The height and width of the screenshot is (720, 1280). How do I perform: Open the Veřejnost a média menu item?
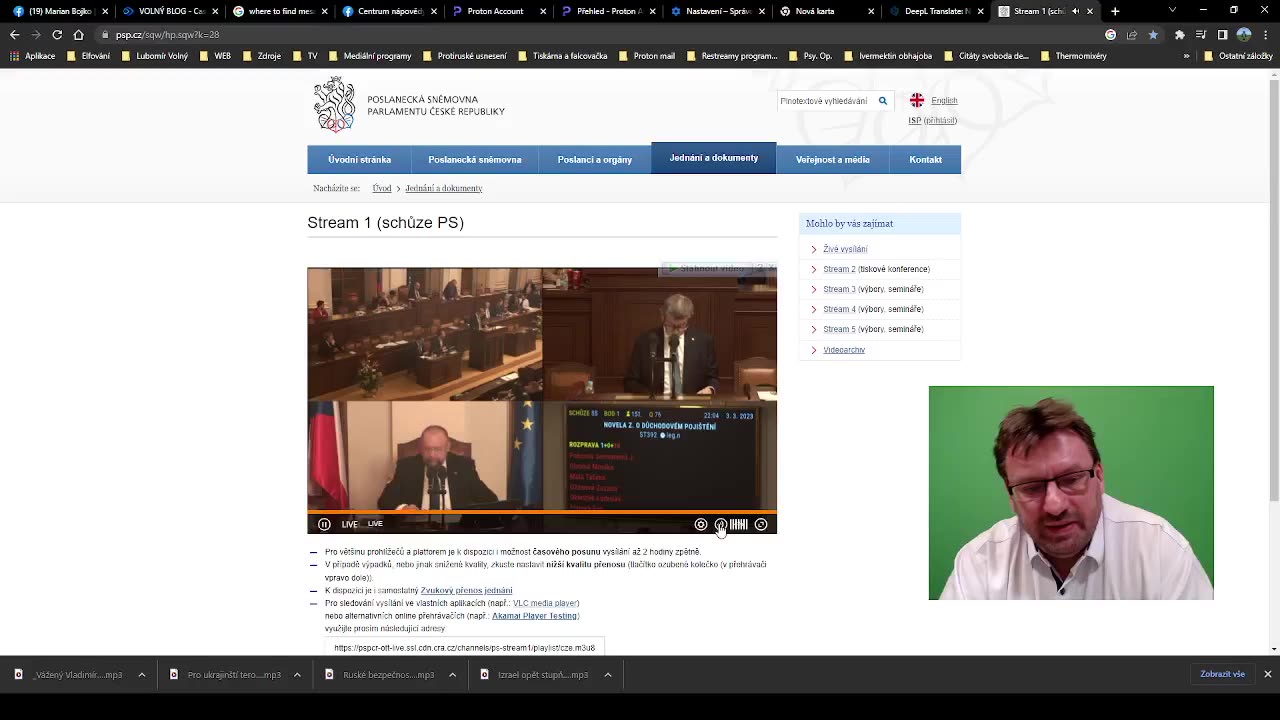point(833,160)
